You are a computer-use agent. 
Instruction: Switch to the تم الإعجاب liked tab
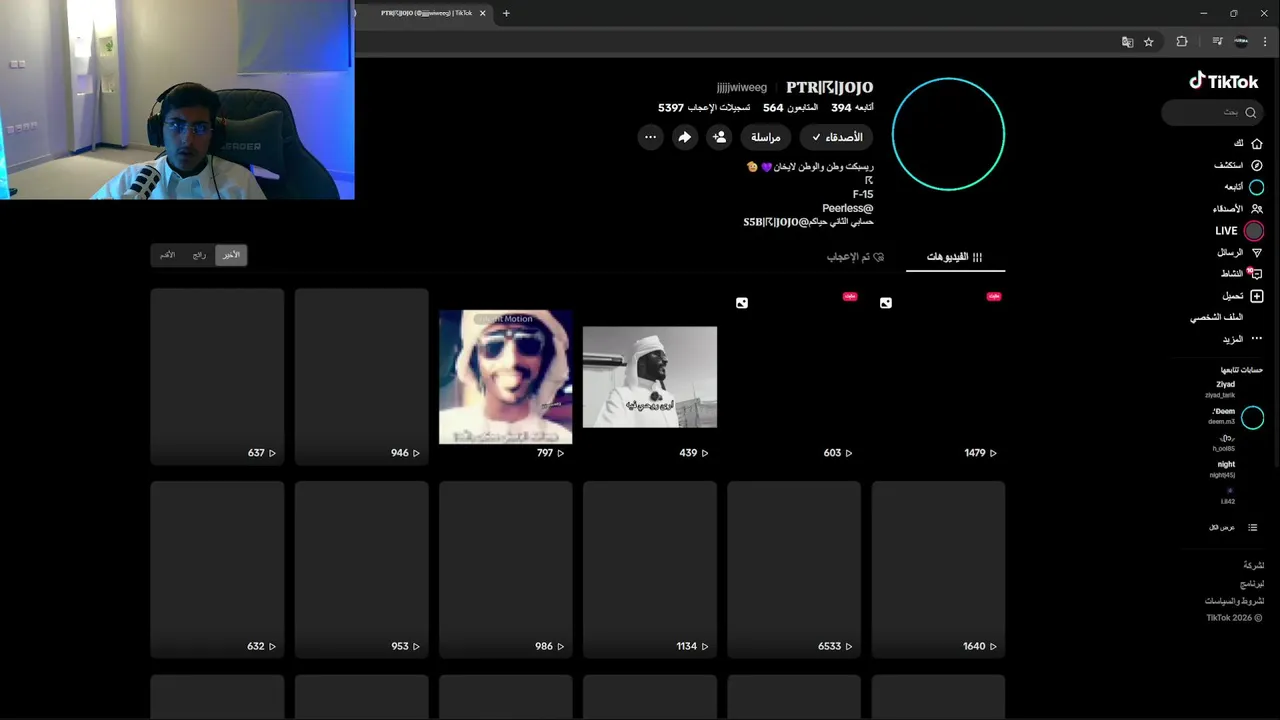click(x=855, y=257)
